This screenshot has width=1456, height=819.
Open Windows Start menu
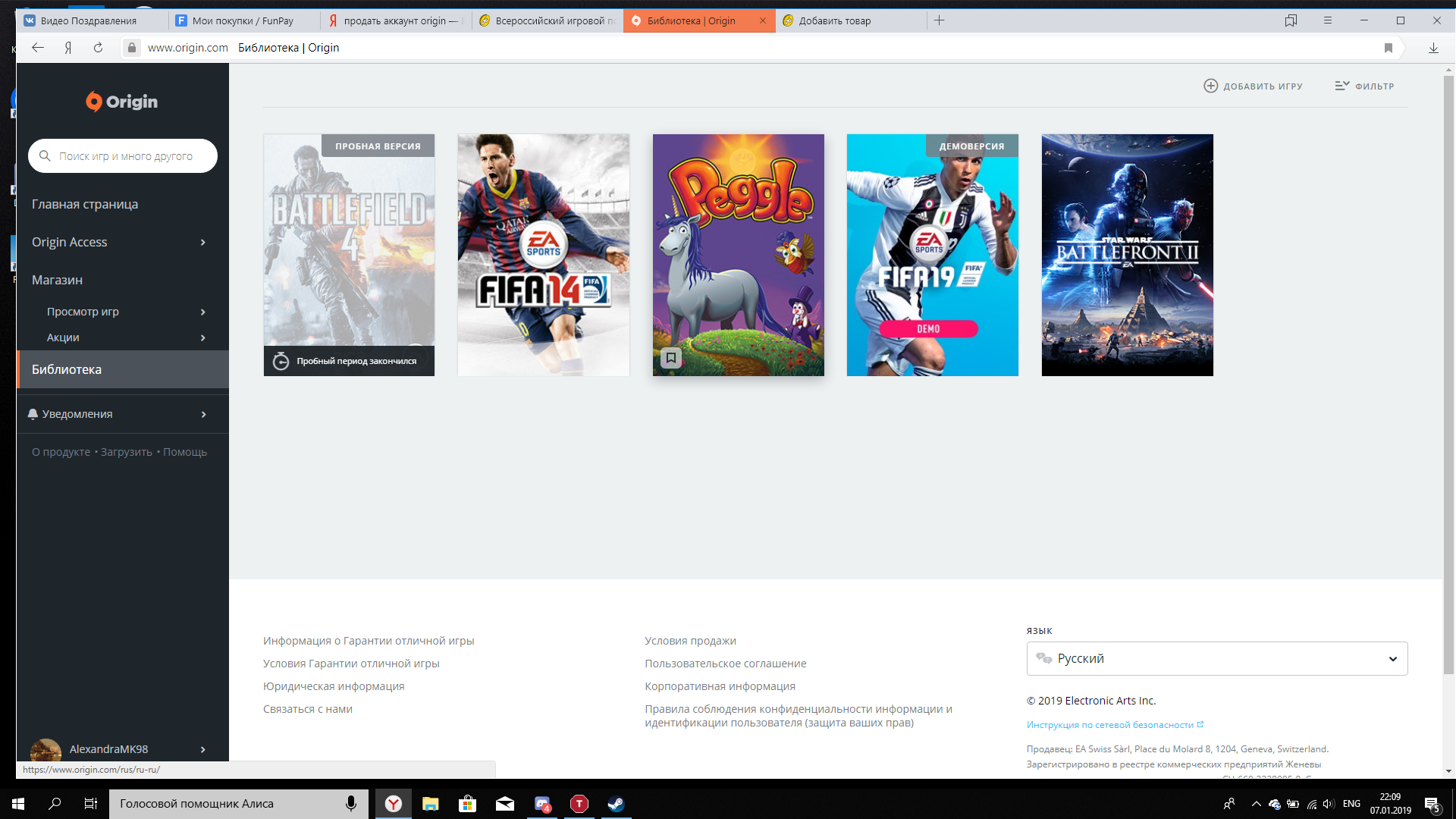(x=18, y=804)
